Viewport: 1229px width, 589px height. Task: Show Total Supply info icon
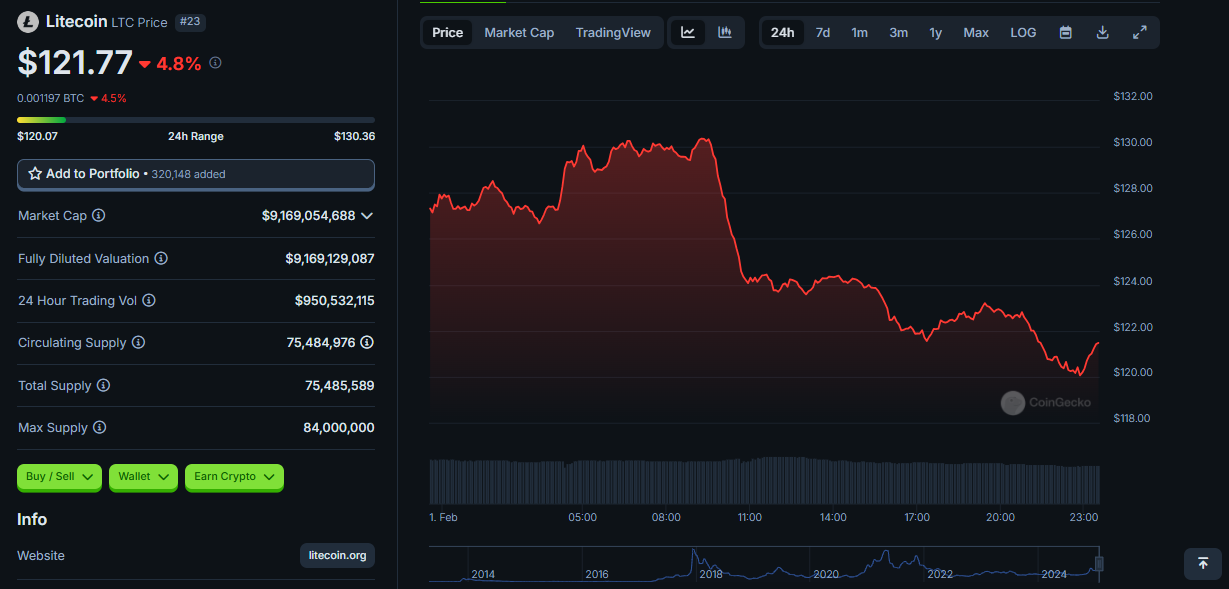click(x=103, y=385)
